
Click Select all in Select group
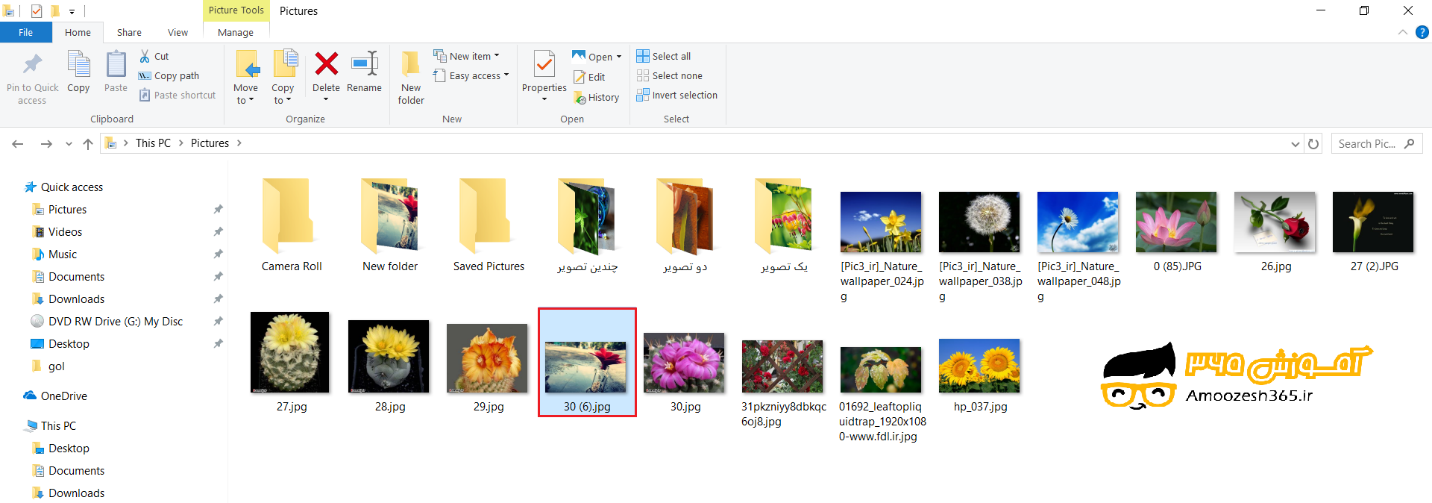[x=664, y=56]
